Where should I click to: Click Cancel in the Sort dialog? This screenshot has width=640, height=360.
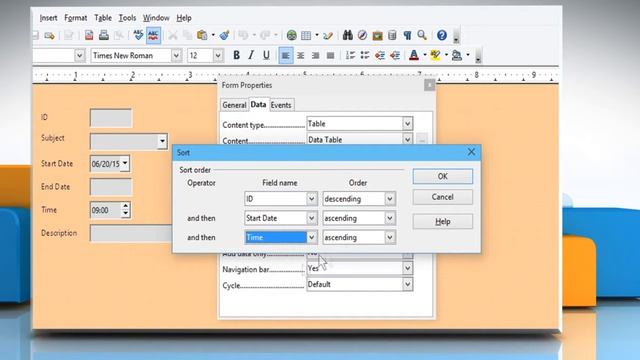click(442, 197)
